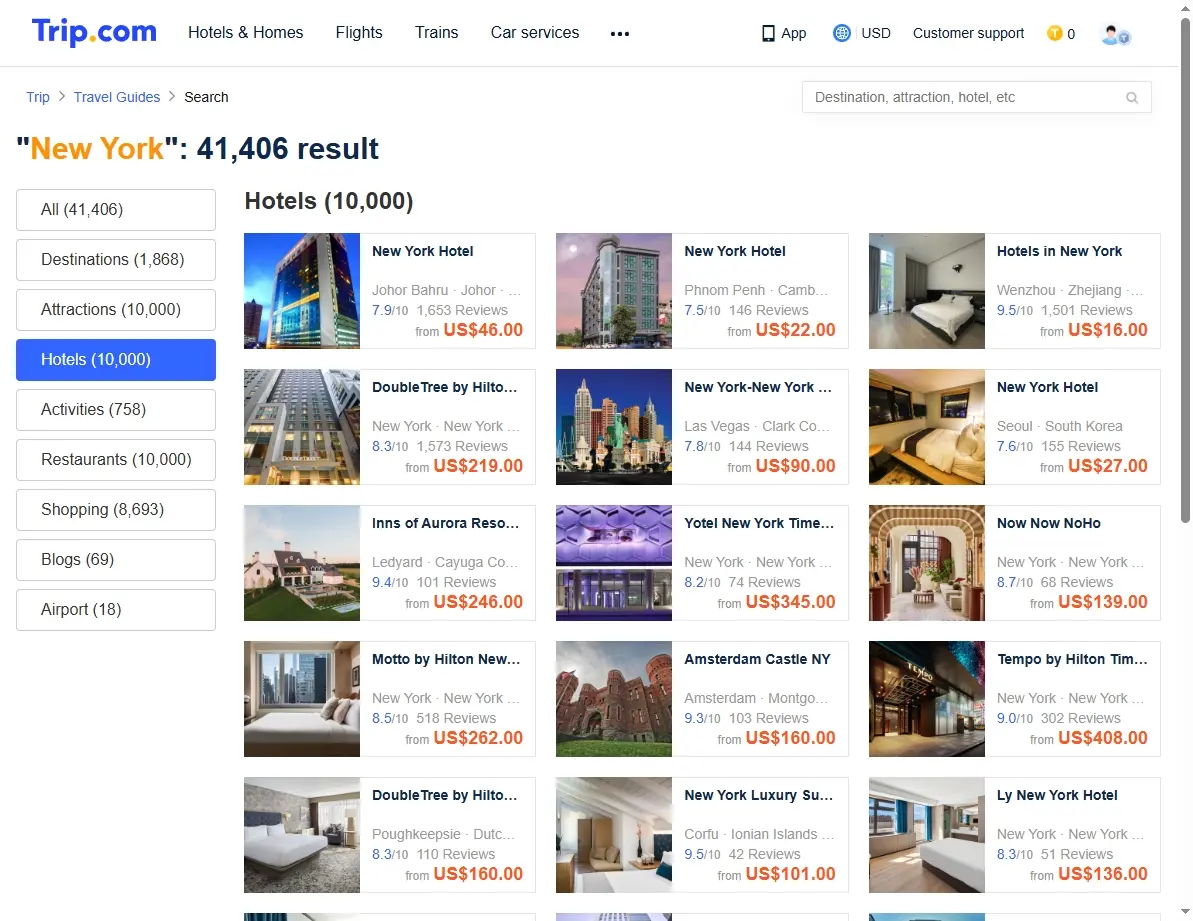Viewport: 1193px width, 921px height.
Task: Click the US$219.00 price
Action: coord(478,466)
